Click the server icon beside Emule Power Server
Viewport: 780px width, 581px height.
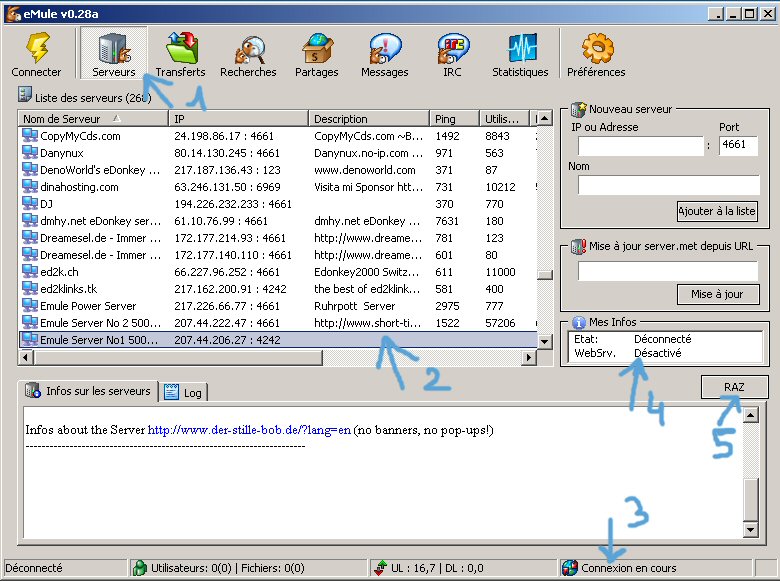tap(30, 305)
